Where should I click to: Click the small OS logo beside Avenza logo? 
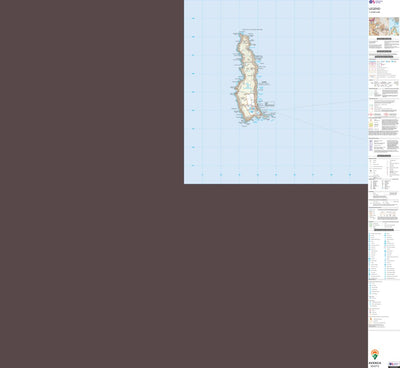pyautogui.click(x=394, y=364)
